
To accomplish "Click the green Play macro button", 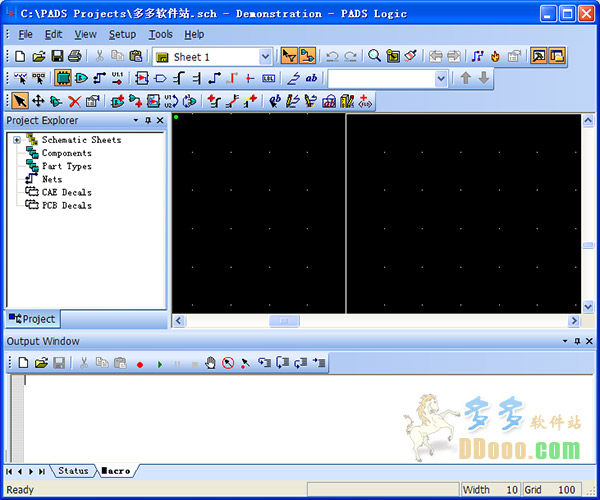I will 160,365.
